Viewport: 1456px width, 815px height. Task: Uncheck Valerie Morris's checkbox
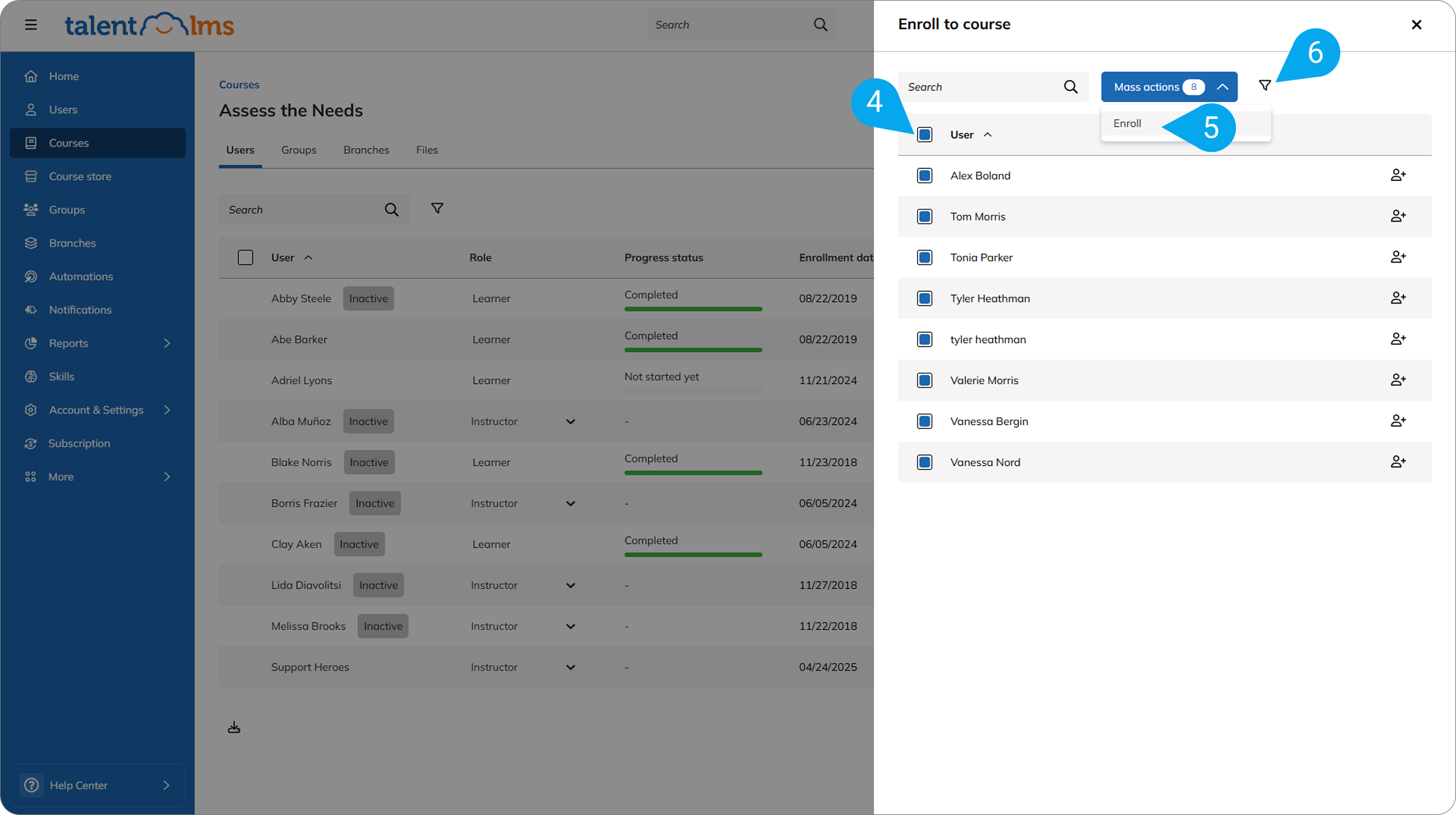(925, 380)
